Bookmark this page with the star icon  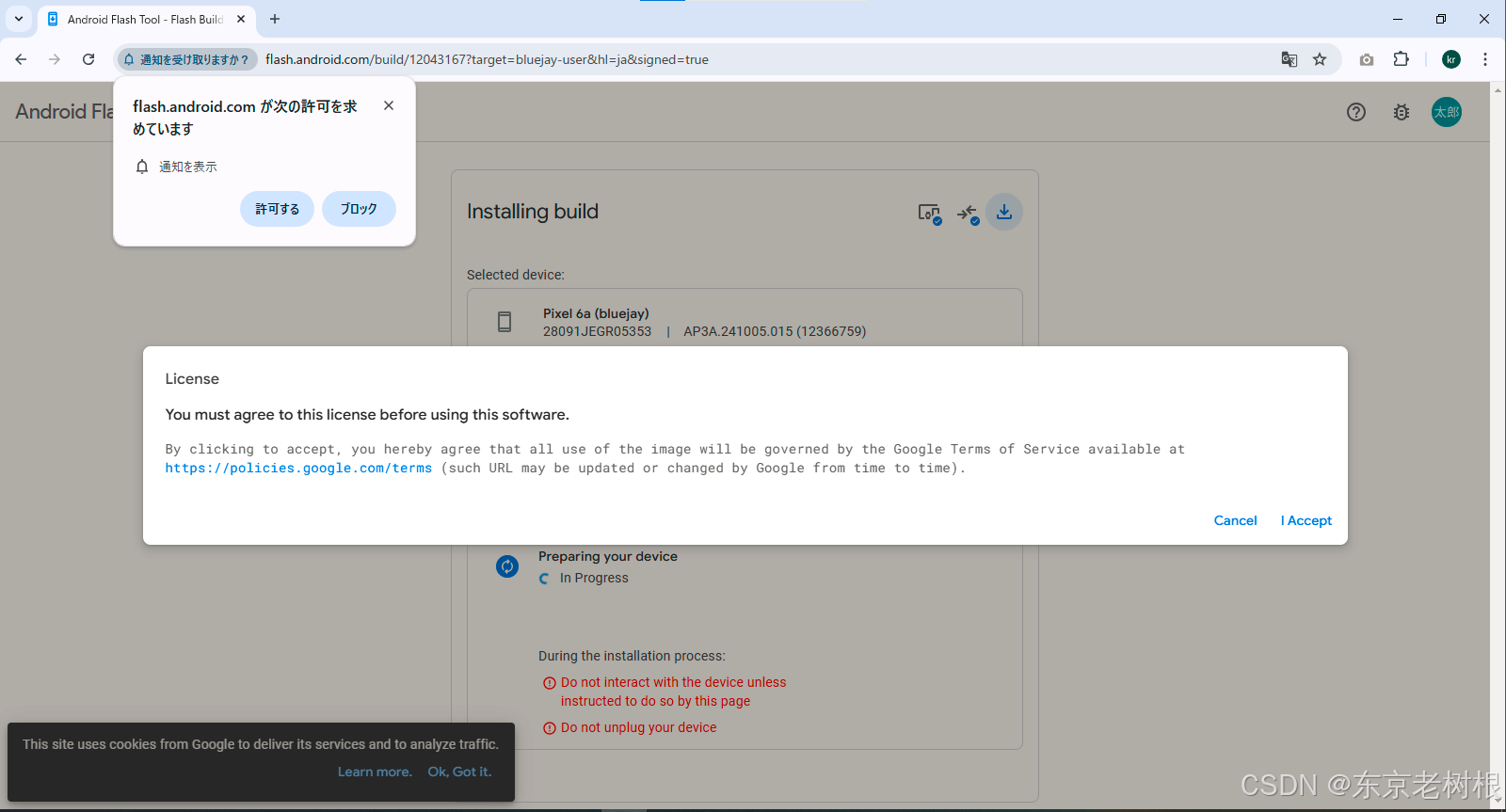click(x=1320, y=59)
